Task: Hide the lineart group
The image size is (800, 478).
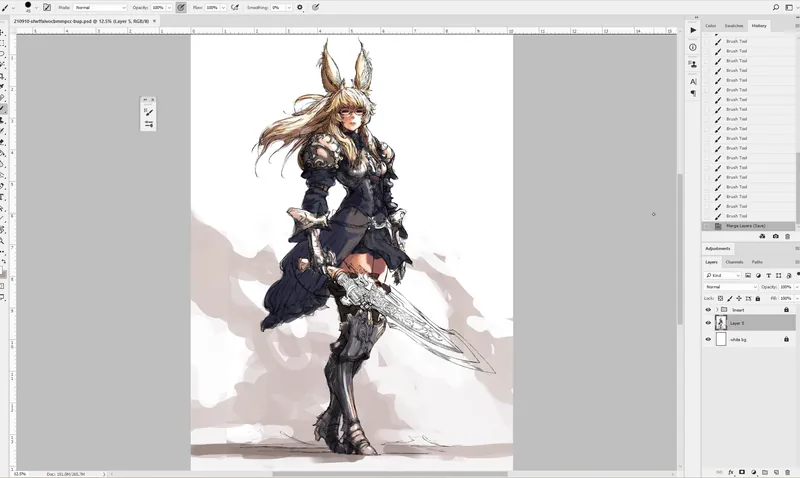Action: pyautogui.click(x=708, y=310)
